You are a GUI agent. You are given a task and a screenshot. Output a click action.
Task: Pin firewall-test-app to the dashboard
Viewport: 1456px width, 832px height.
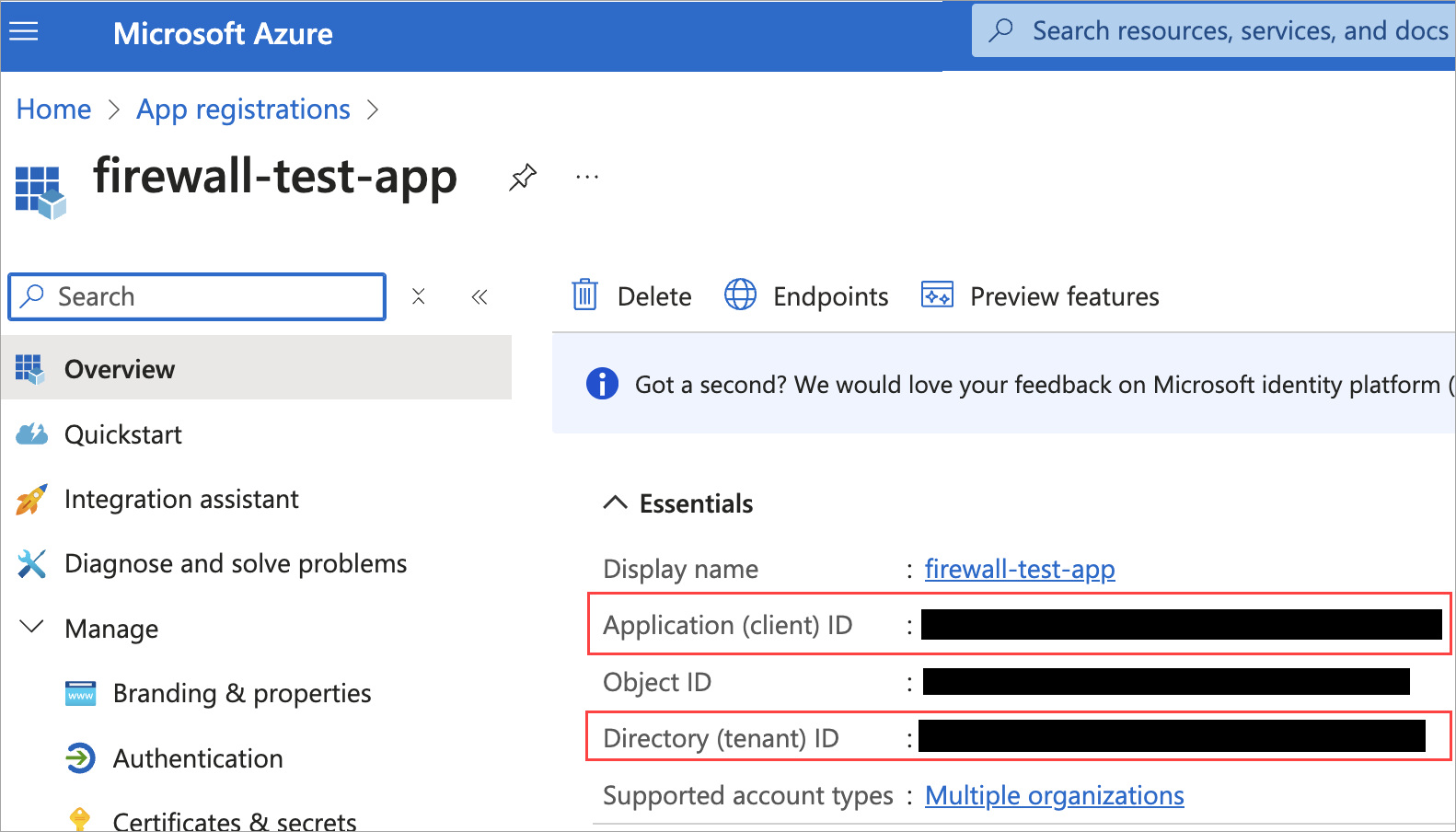click(x=523, y=177)
